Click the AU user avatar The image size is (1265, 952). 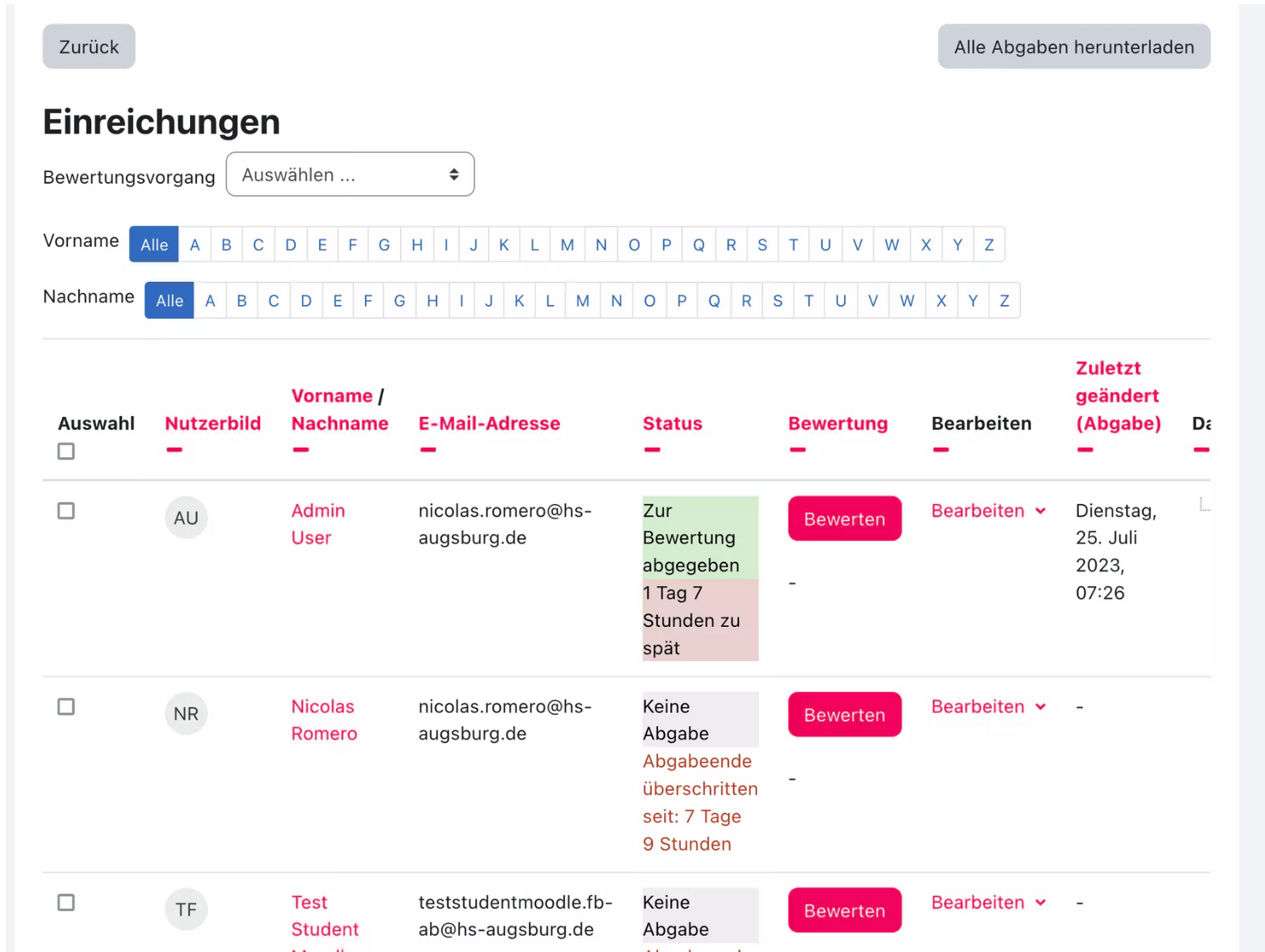[186, 517]
